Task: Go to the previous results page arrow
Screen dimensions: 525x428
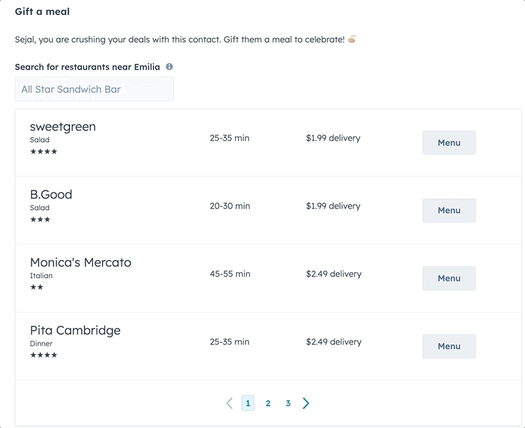Action: pyautogui.click(x=229, y=403)
